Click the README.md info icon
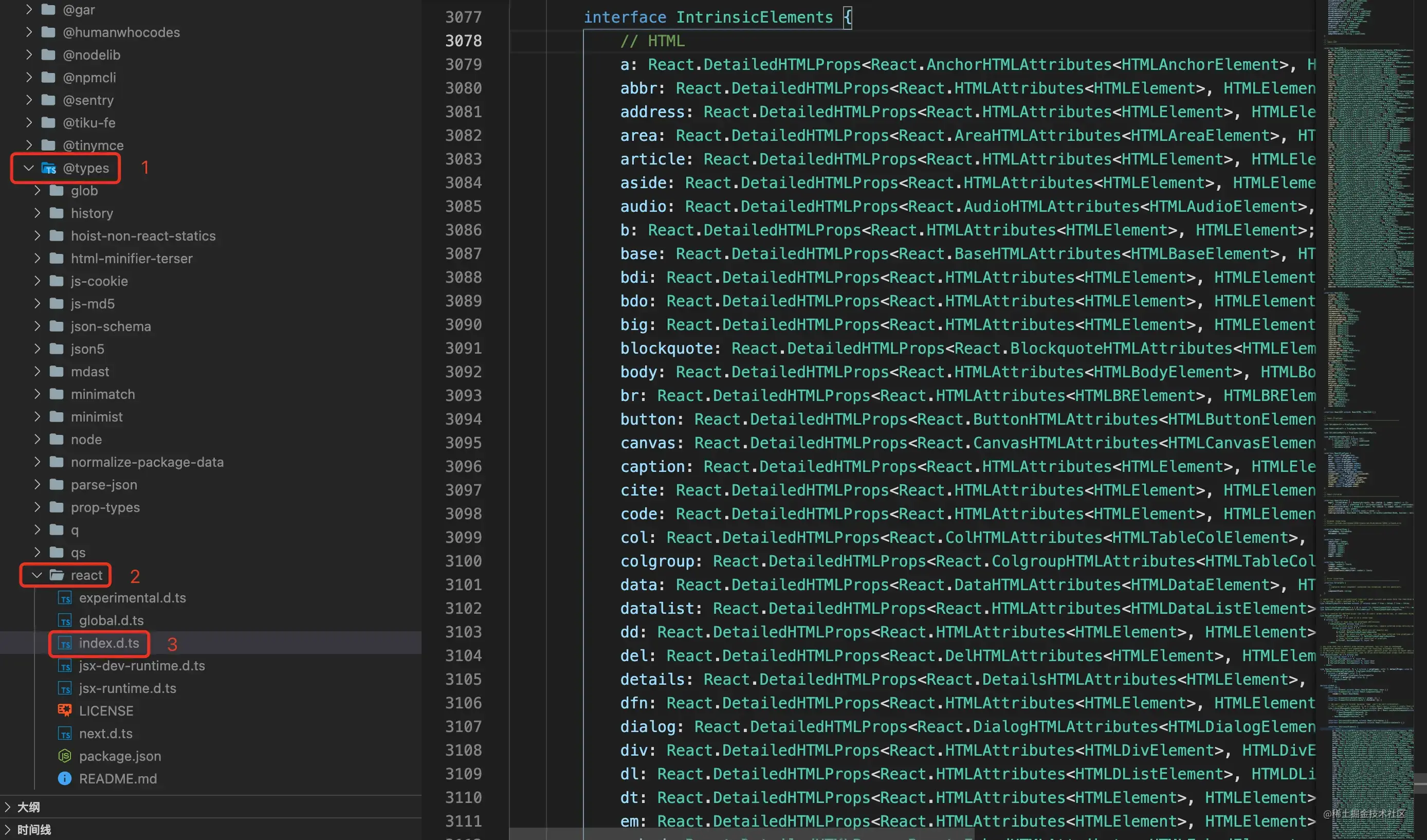 tap(65, 778)
